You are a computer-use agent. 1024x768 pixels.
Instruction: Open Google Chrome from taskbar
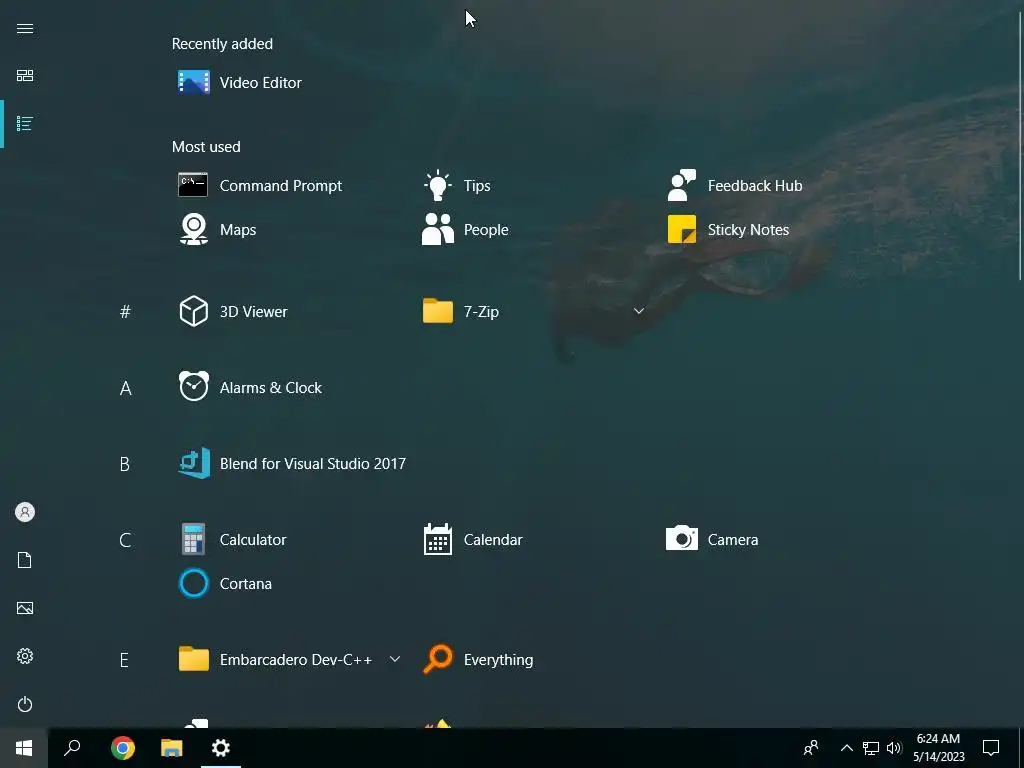(123, 748)
